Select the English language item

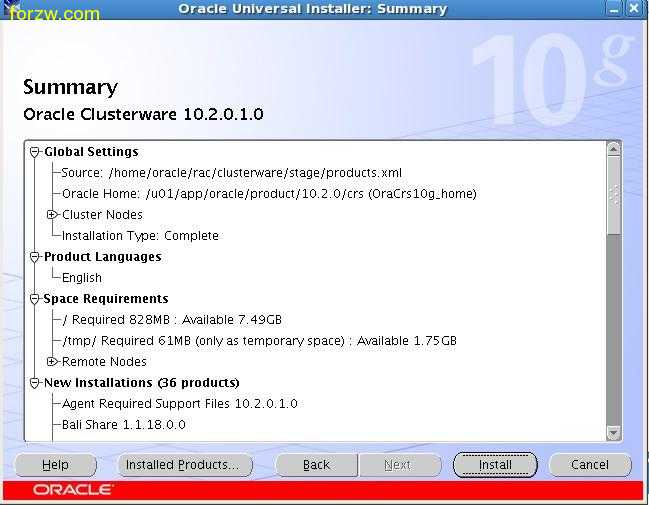(82, 278)
